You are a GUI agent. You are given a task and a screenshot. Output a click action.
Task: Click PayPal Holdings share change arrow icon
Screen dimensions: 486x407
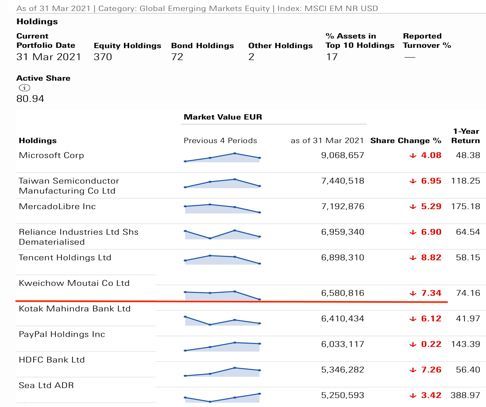[x=413, y=344]
